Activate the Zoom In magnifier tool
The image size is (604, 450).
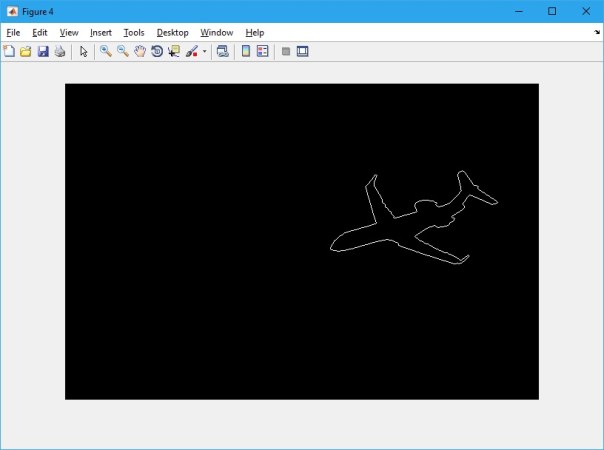[106, 51]
